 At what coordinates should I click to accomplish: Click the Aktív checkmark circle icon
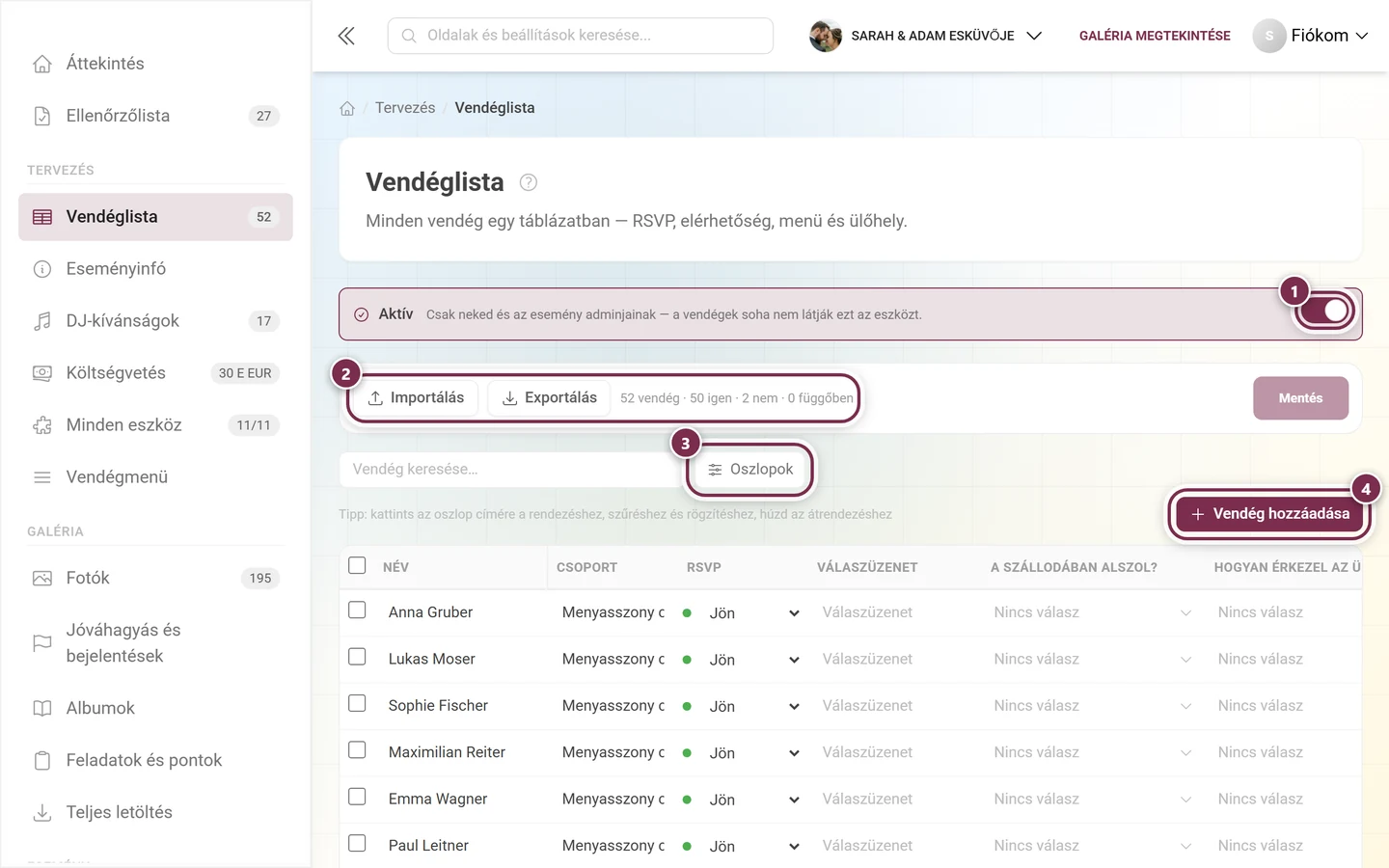(362, 314)
